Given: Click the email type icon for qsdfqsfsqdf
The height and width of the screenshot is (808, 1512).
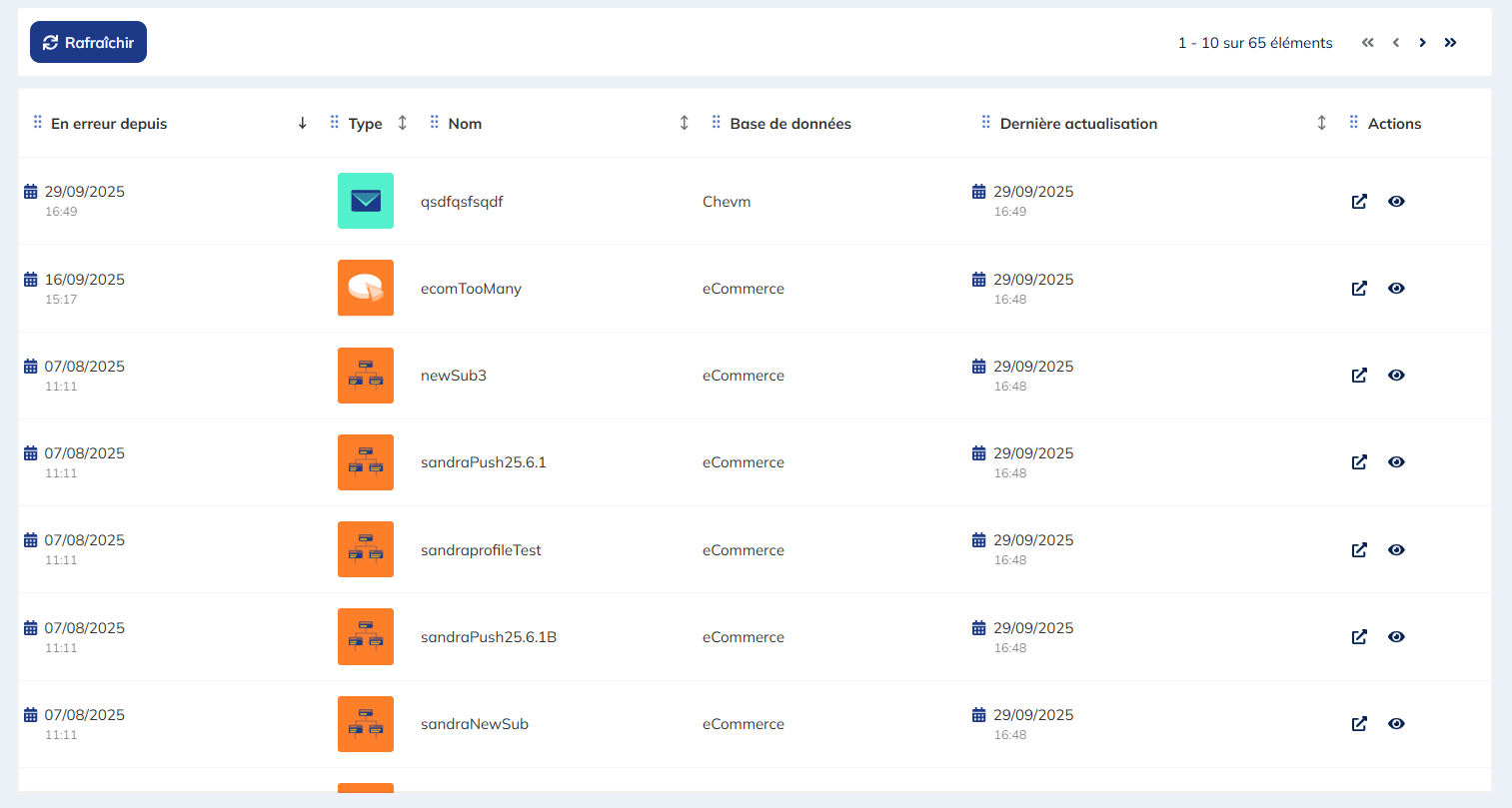Looking at the screenshot, I should click(x=366, y=201).
